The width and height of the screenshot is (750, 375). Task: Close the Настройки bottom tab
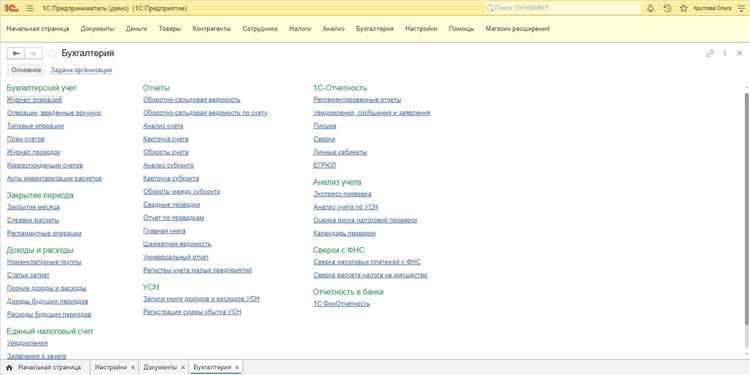tap(133, 367)
